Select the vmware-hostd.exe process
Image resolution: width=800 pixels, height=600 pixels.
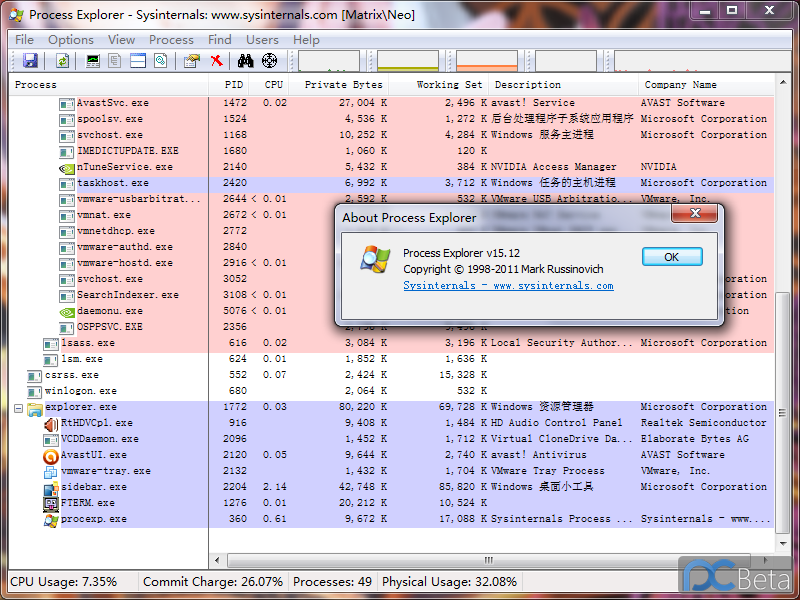[125, 263]
